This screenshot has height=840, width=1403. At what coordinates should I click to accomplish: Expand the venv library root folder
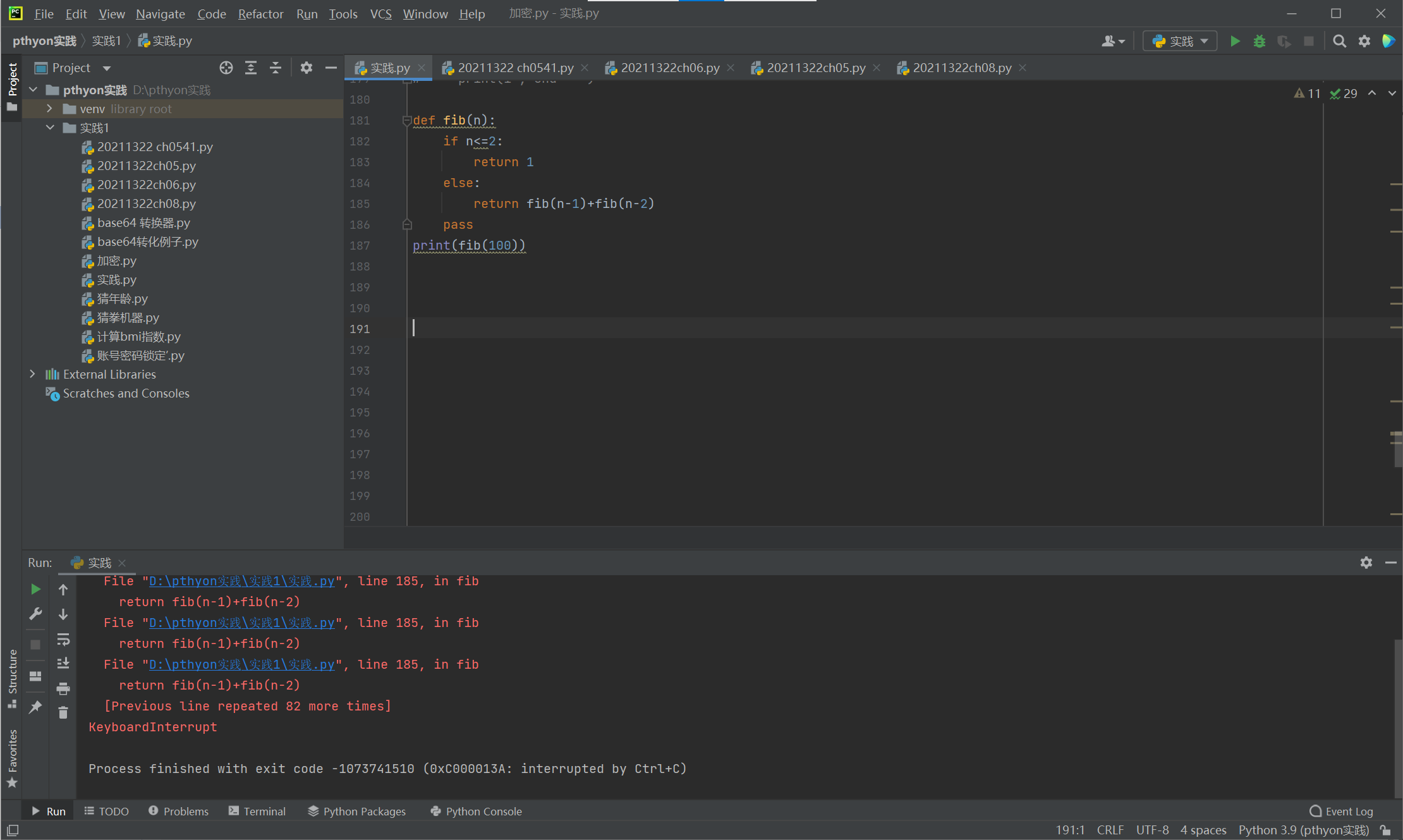click(x=49, y=109)
